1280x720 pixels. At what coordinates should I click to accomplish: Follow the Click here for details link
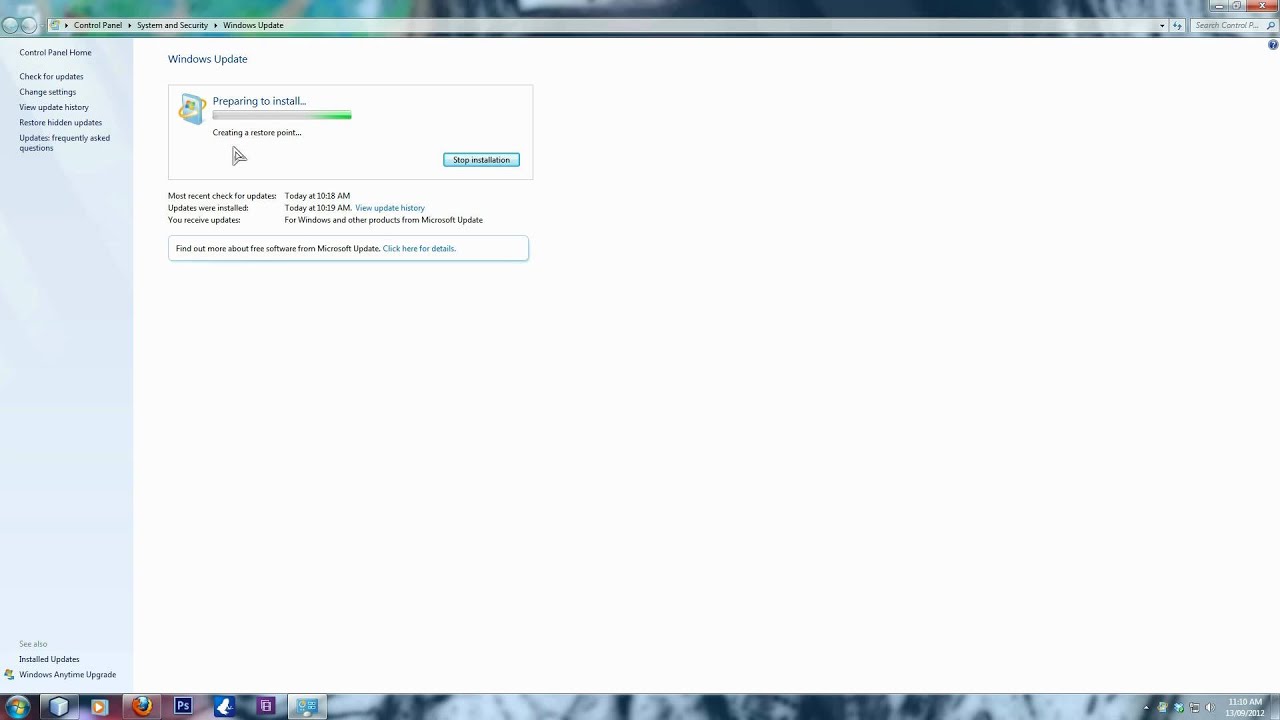[x=419, y=248]
